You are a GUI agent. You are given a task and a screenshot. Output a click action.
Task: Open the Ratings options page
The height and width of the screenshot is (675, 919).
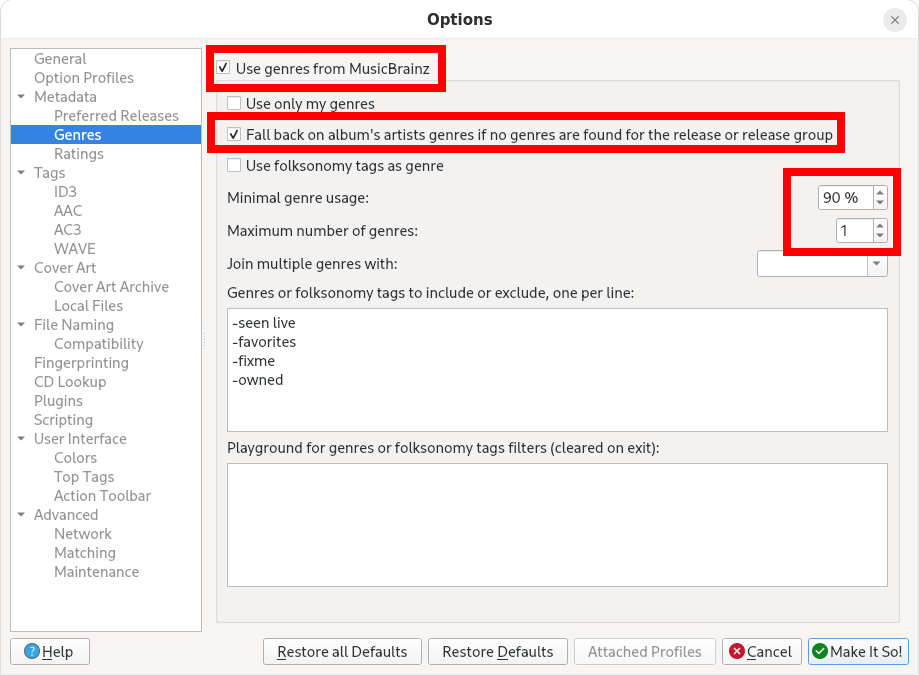coord(79,154)
